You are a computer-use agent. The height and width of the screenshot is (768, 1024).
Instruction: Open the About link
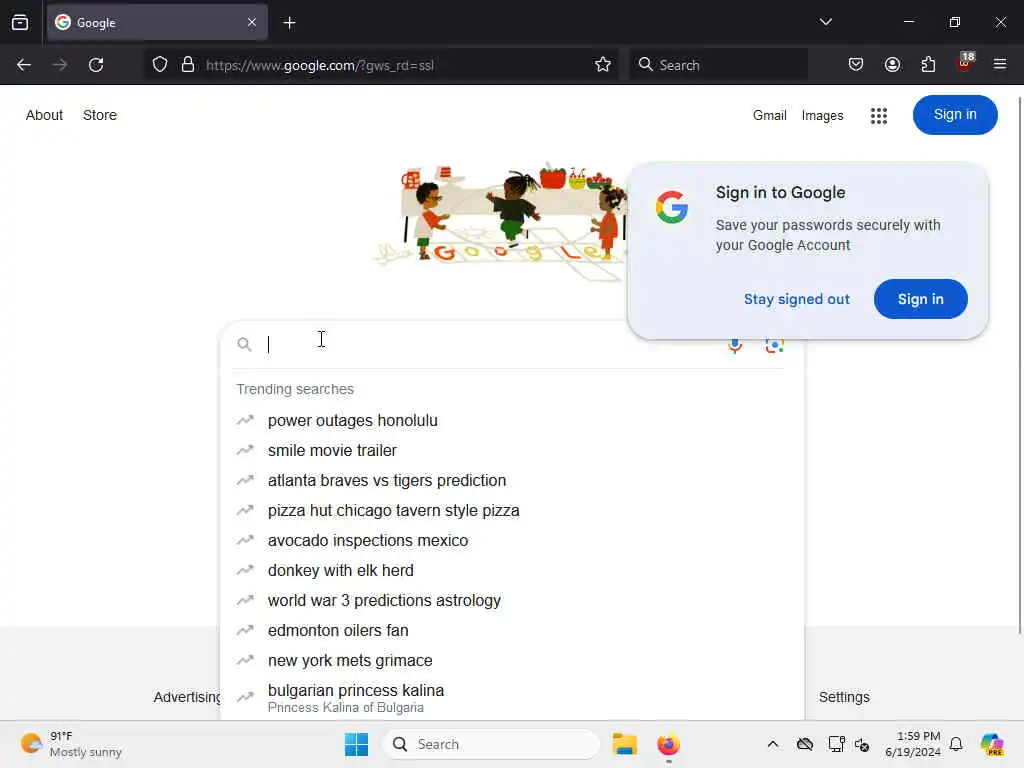(x=44, y=115)
